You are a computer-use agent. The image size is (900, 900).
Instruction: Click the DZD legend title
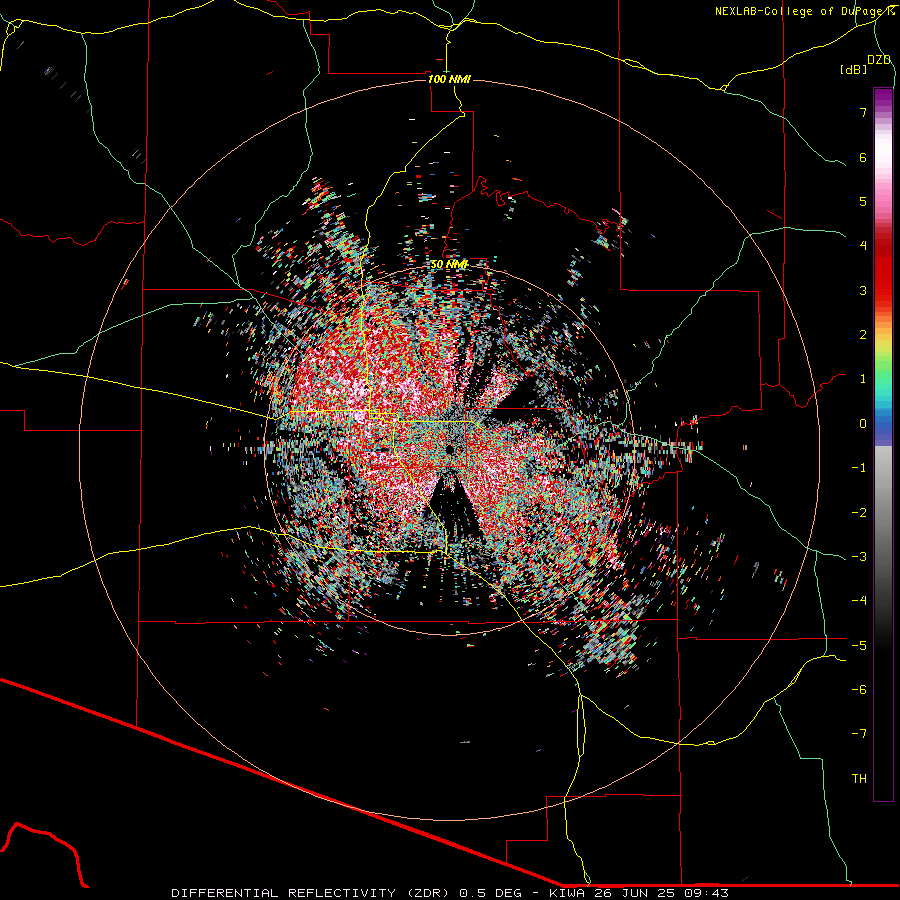(879, 60)
